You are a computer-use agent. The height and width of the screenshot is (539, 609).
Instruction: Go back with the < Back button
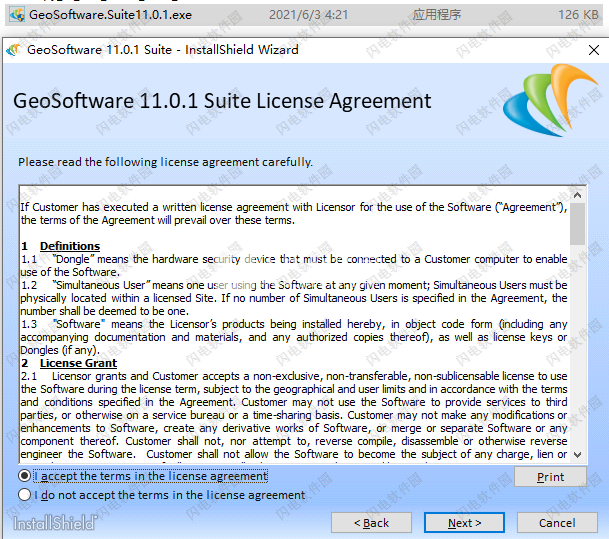(x=371, y=523)
